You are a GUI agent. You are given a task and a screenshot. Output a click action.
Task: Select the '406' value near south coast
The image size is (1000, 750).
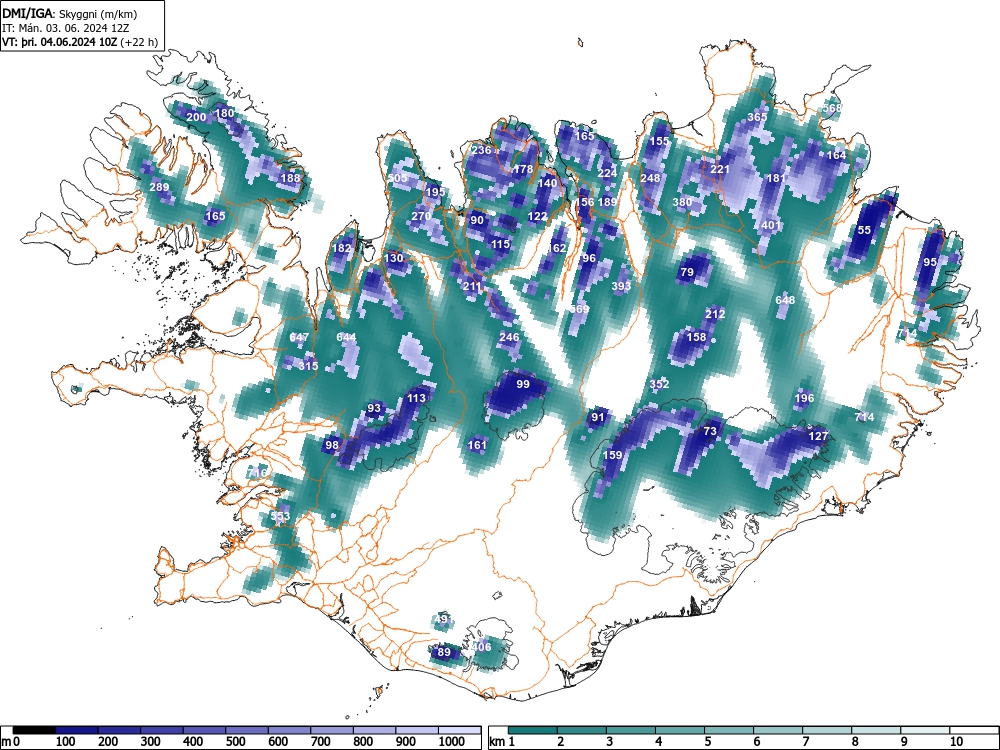(482, 647)
